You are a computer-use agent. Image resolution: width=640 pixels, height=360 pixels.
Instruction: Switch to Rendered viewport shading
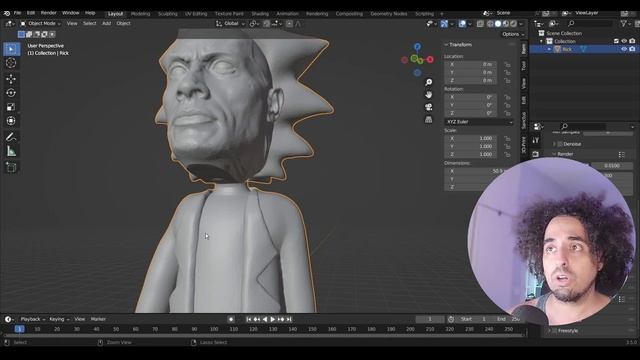coord(513,24)
